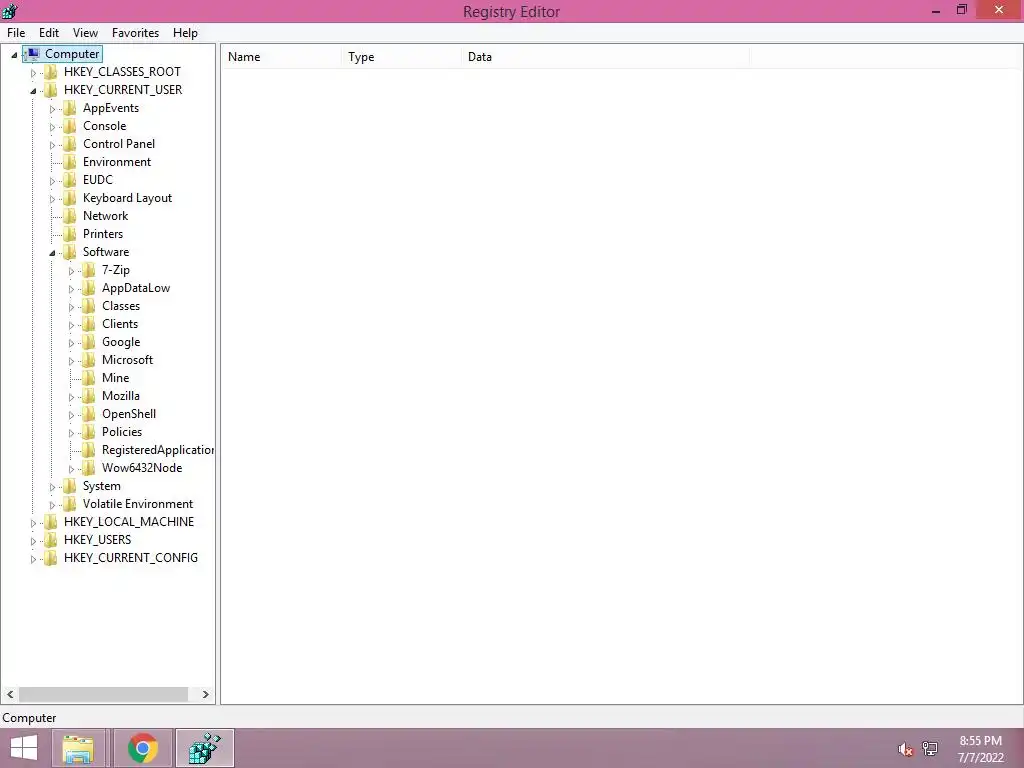The height and width of the screenshot is (768, 1024).
Task: Collapse the Computer root node
Action: pyautogui.click(x=14, y=55)
